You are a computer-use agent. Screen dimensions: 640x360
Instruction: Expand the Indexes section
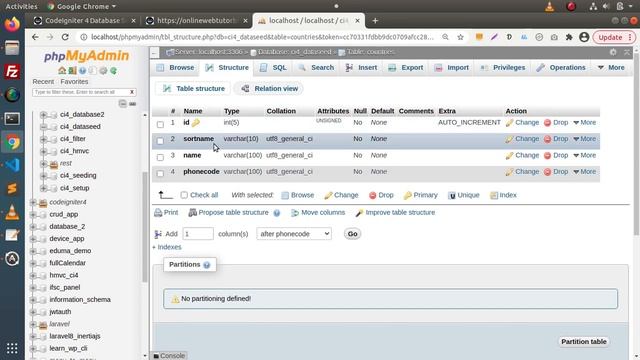pos(167,247)
